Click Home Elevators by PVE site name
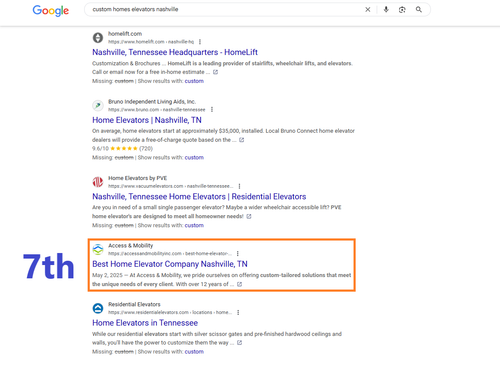500x369 pixels. [137, 178]
